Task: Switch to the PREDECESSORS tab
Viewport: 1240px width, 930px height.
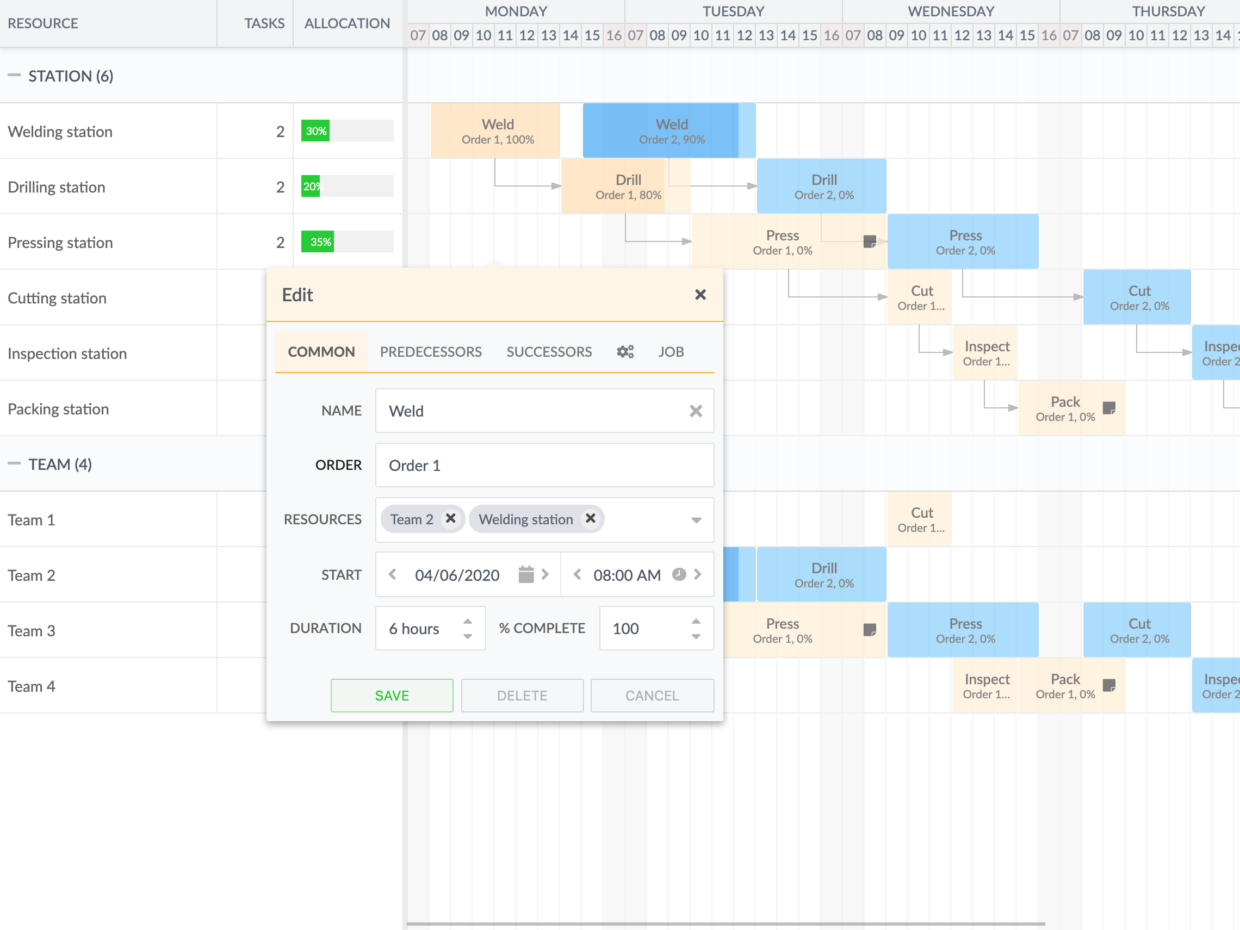Action: (431, 352)
